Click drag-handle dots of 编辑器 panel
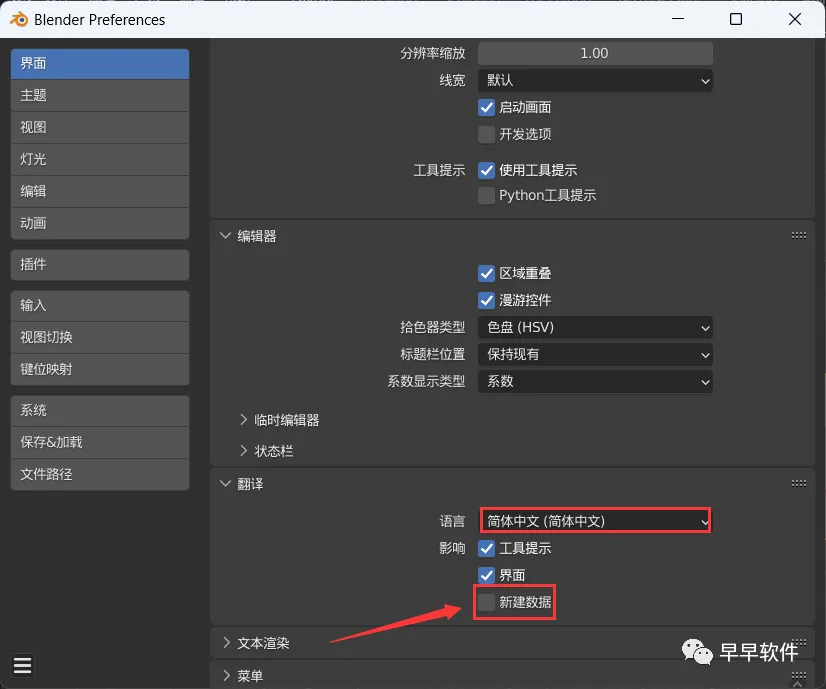The width and height of the screenshot is (826, 689). tap(799, 235)
